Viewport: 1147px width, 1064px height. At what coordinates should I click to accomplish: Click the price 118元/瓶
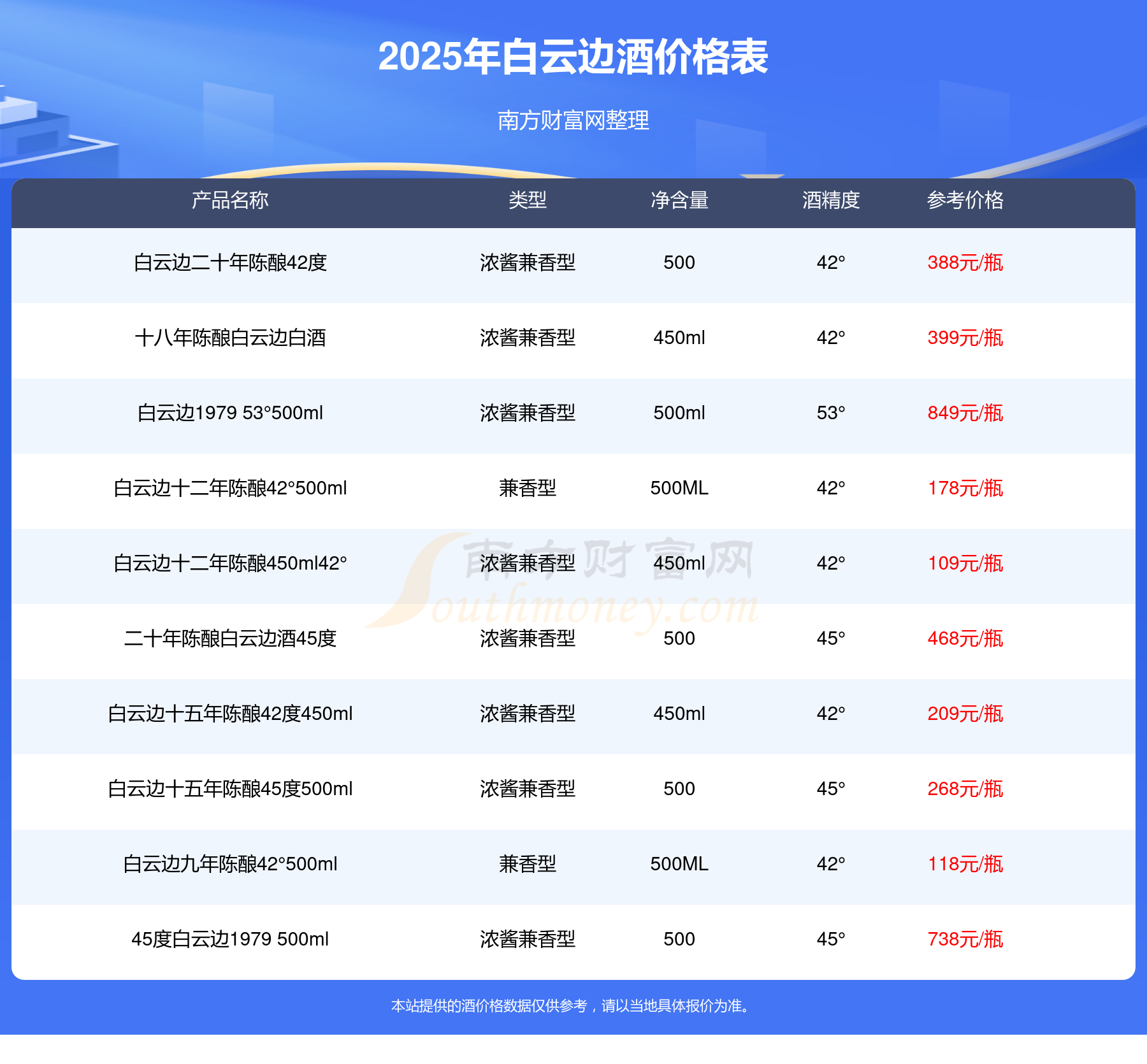pyautogui.click(x=965, y=864)
